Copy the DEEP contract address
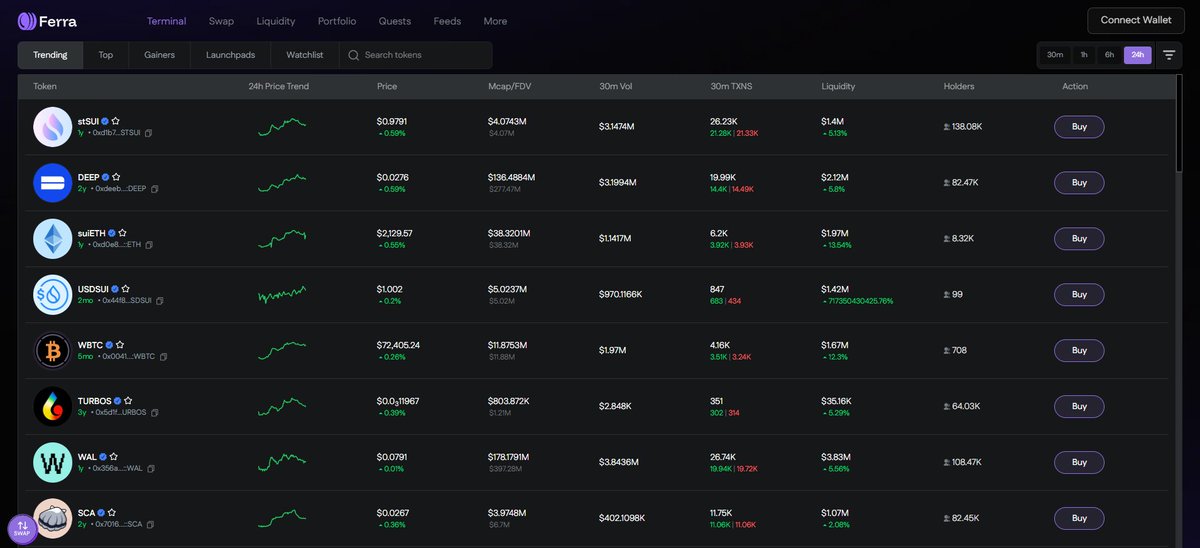The width and height of the screenshot is (1200, 548). (x=154, y=189)
